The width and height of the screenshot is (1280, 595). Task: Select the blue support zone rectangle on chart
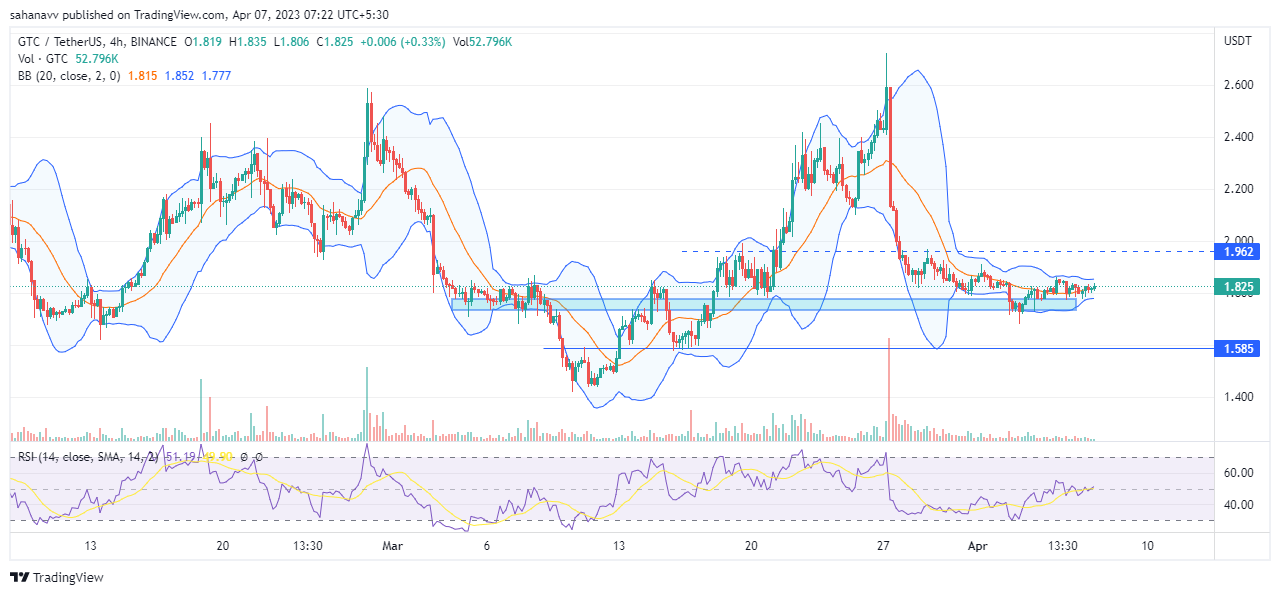pyautogui.click(x=764, y=304)
